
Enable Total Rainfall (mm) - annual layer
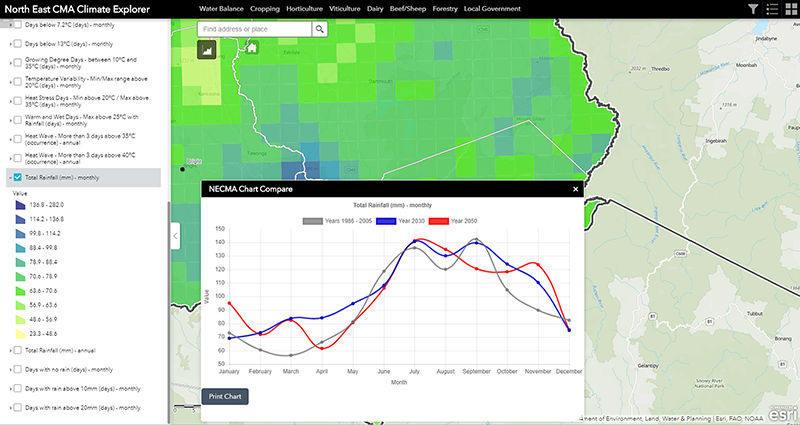click(18, 350)
